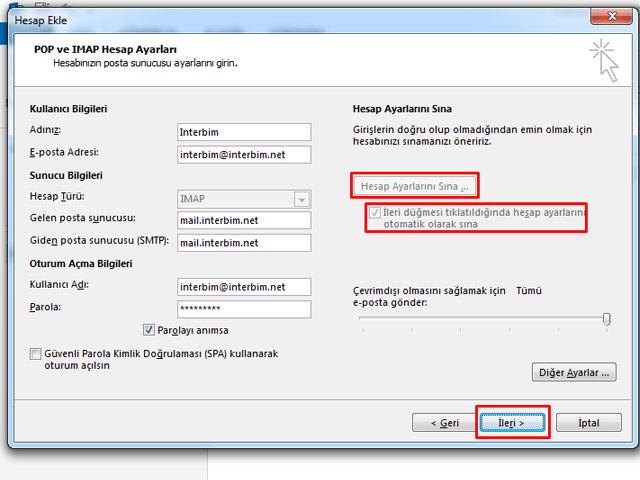Focus the Parola password field
This screenshot has width=640, height=480.
point(244,309)
